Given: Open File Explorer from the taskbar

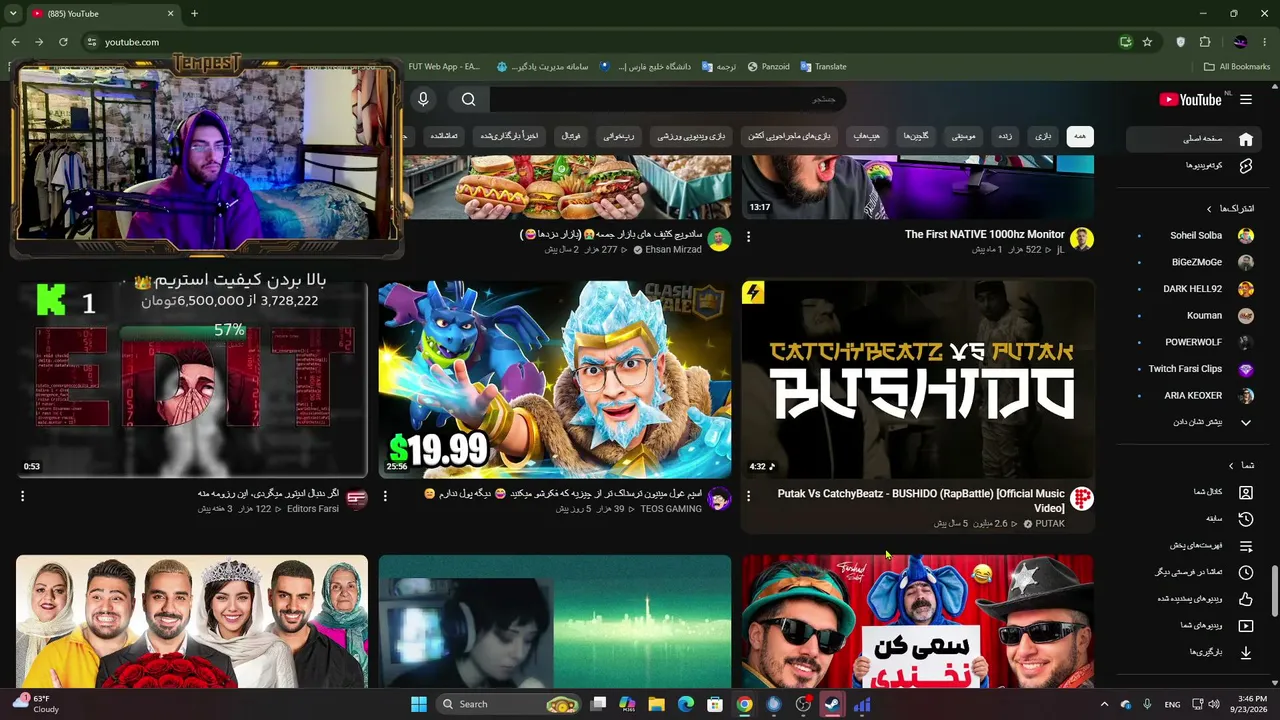Looking at the screenshot, I should click(x=656, y=704).
